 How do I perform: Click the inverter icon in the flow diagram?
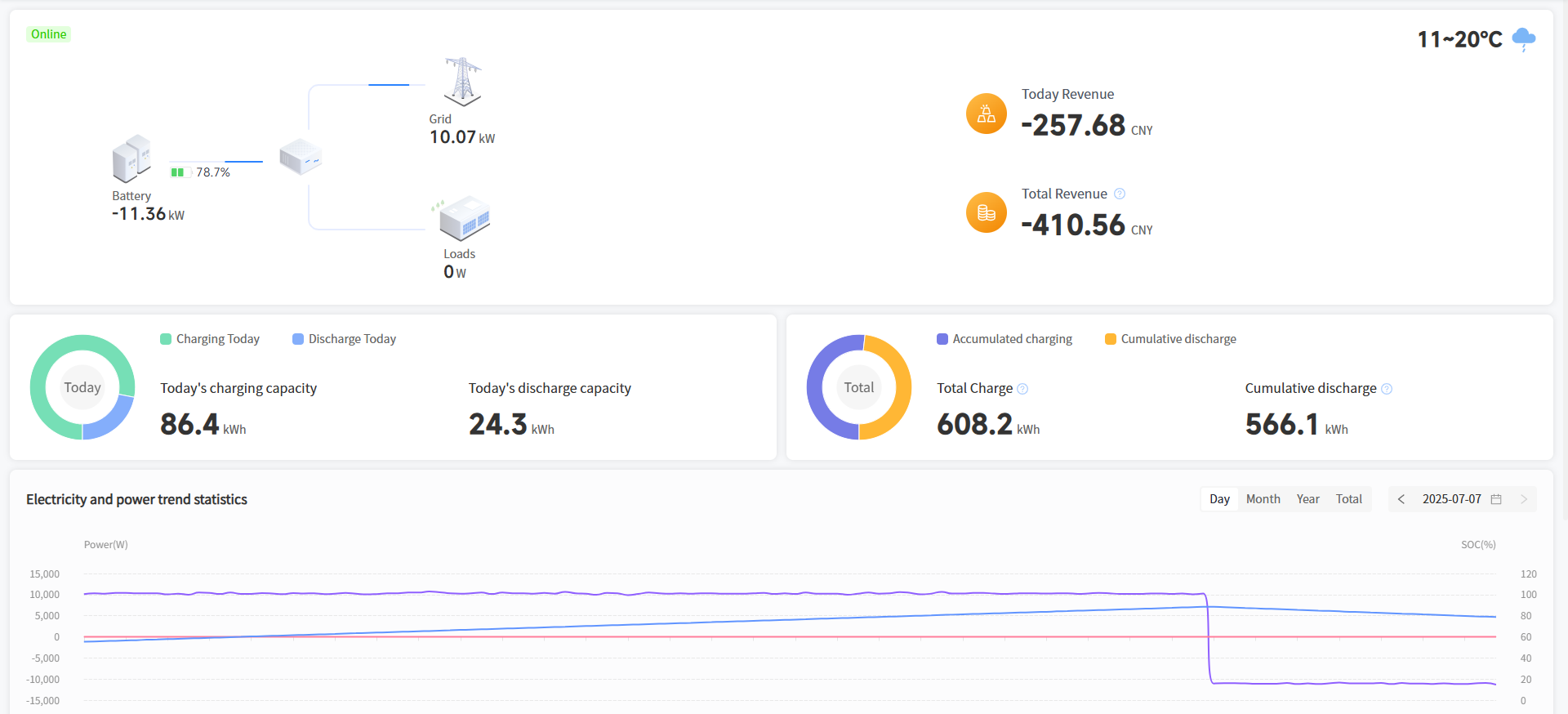301,156
